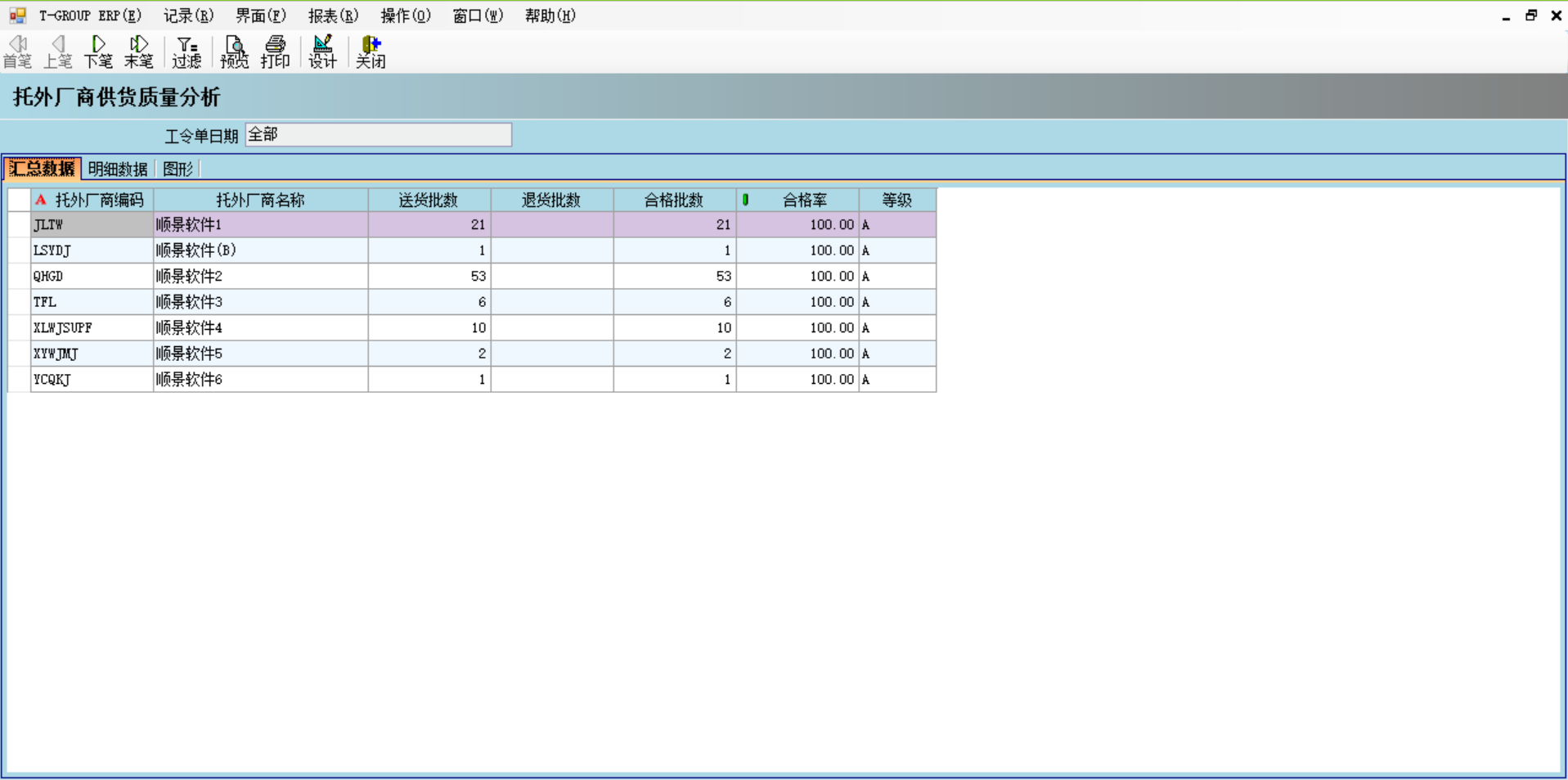The image size is (1568, 780).
Task: Click the 等级 column header
Action: coord(897,200)
